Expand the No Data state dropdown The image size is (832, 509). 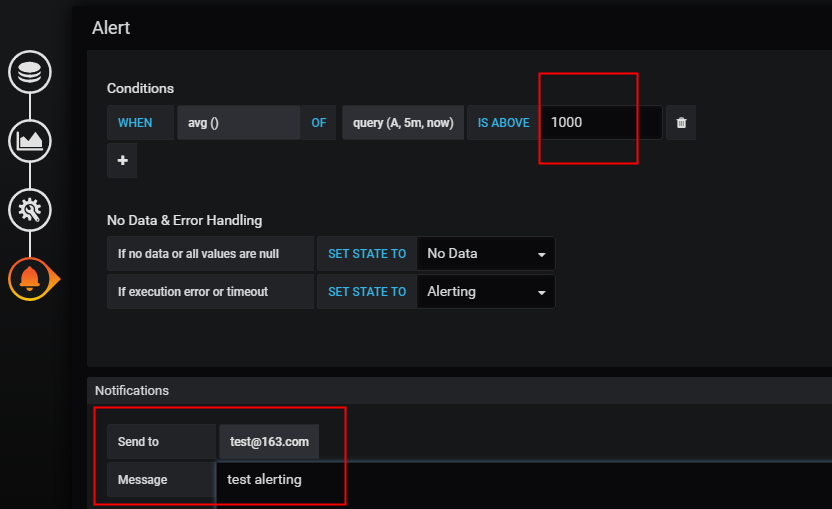point(485,254)
